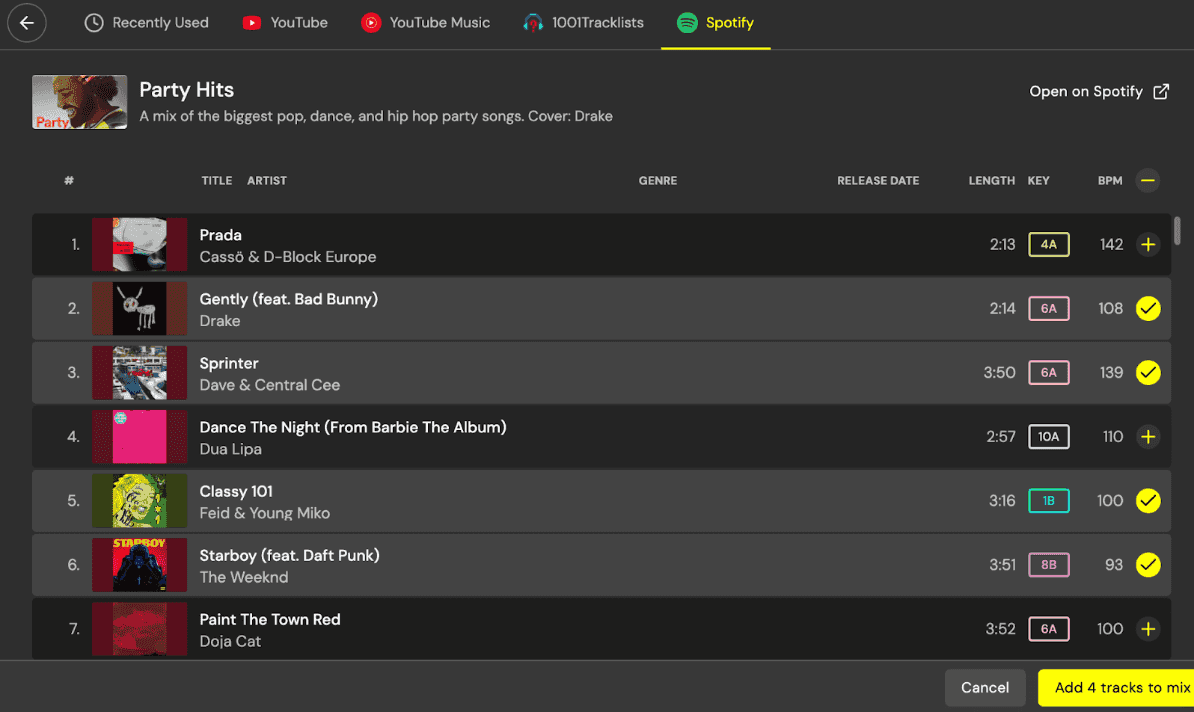Open the 1001Tracklists tab
Viewport: 1194px width, 712px height.
[584, 23]
